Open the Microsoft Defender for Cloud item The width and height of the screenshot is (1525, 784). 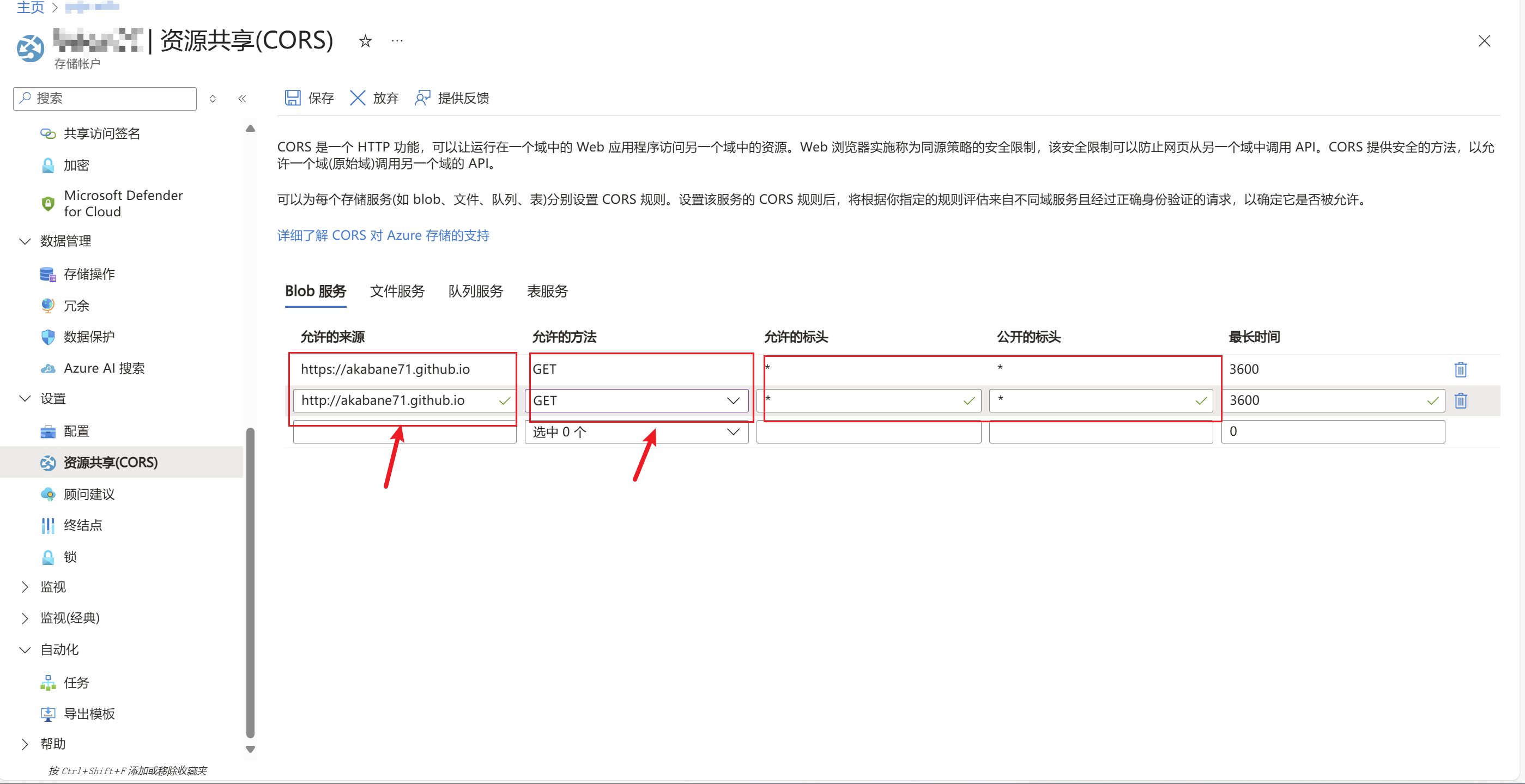(123, 203)
